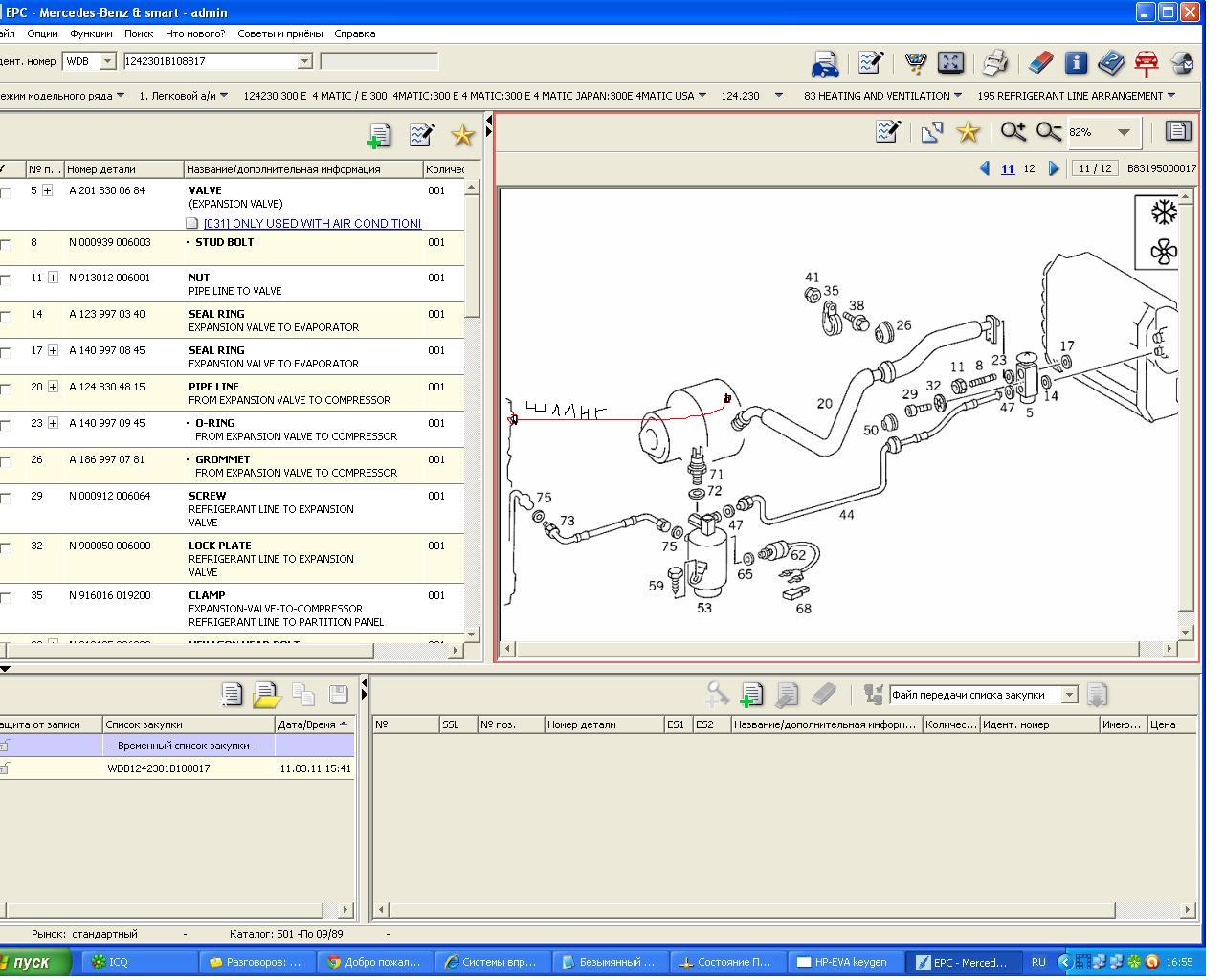Open the blue book help icon
The width and height of the screenshot is (1225, 980).
point(1111,63)
